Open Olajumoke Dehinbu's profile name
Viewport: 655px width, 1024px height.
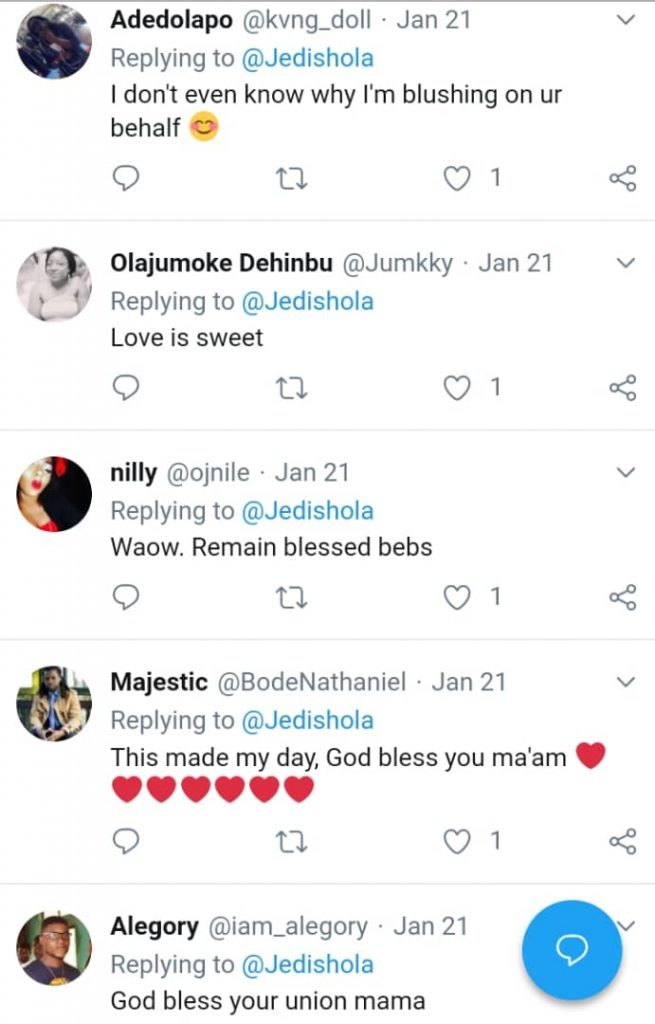(222, 264)
